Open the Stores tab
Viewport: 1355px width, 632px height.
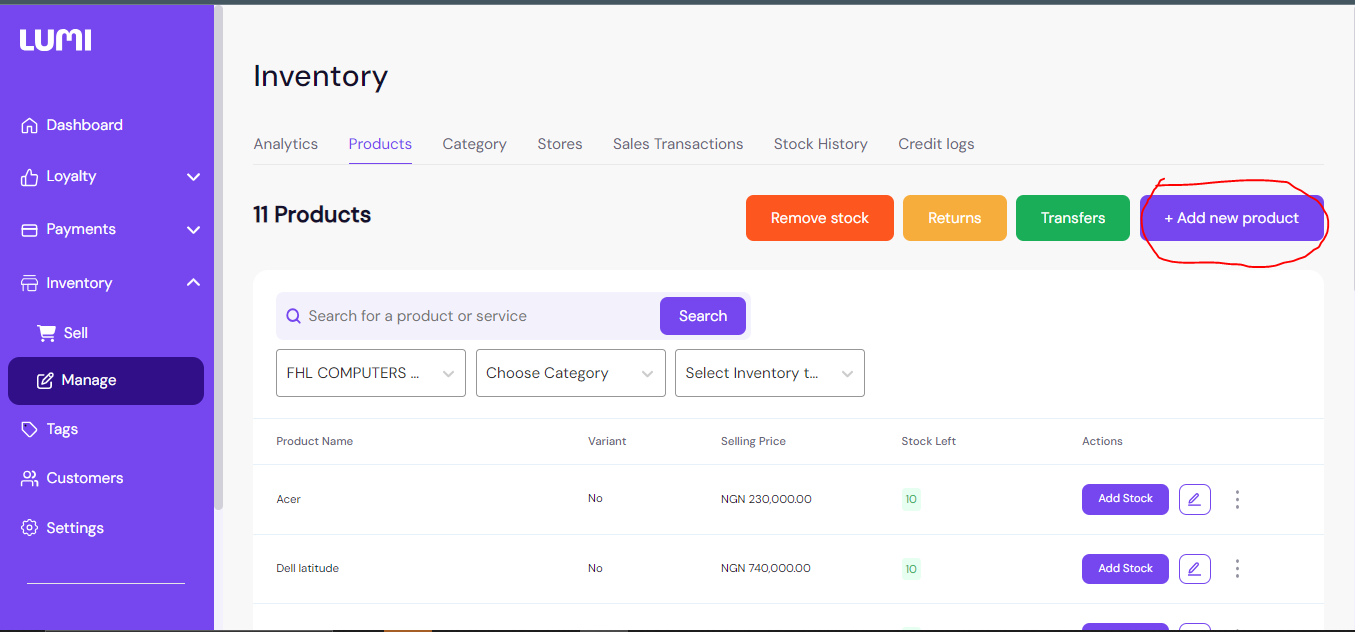tap(560, 144)
